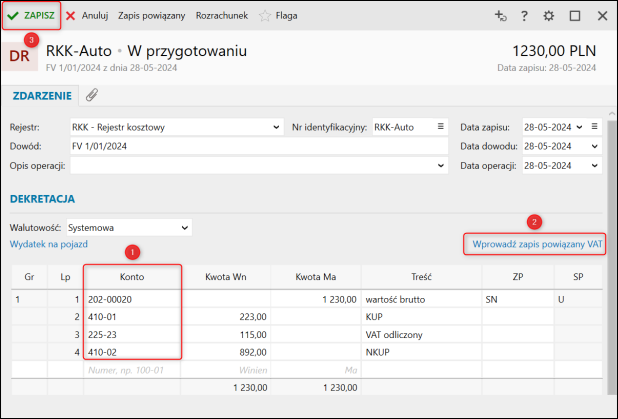Open attachments via the paperclip icon
The height and width of the screenshot is (419, 618).
92,95
